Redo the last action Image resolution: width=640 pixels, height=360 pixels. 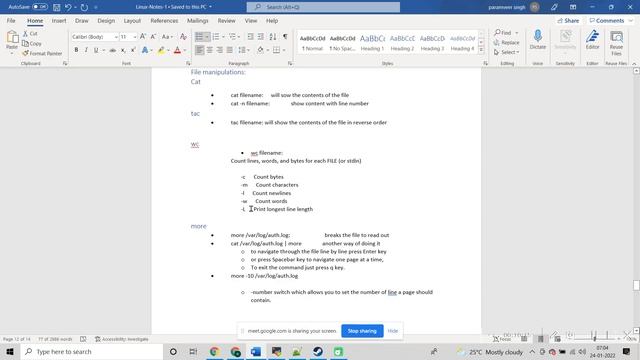pyautogui.click(x=84, y=7)
